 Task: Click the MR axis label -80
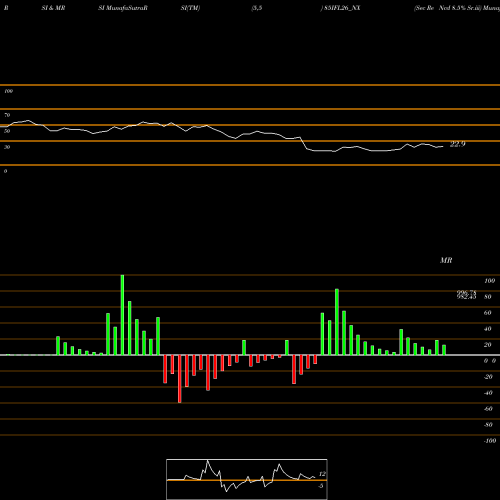coord(488,425)
